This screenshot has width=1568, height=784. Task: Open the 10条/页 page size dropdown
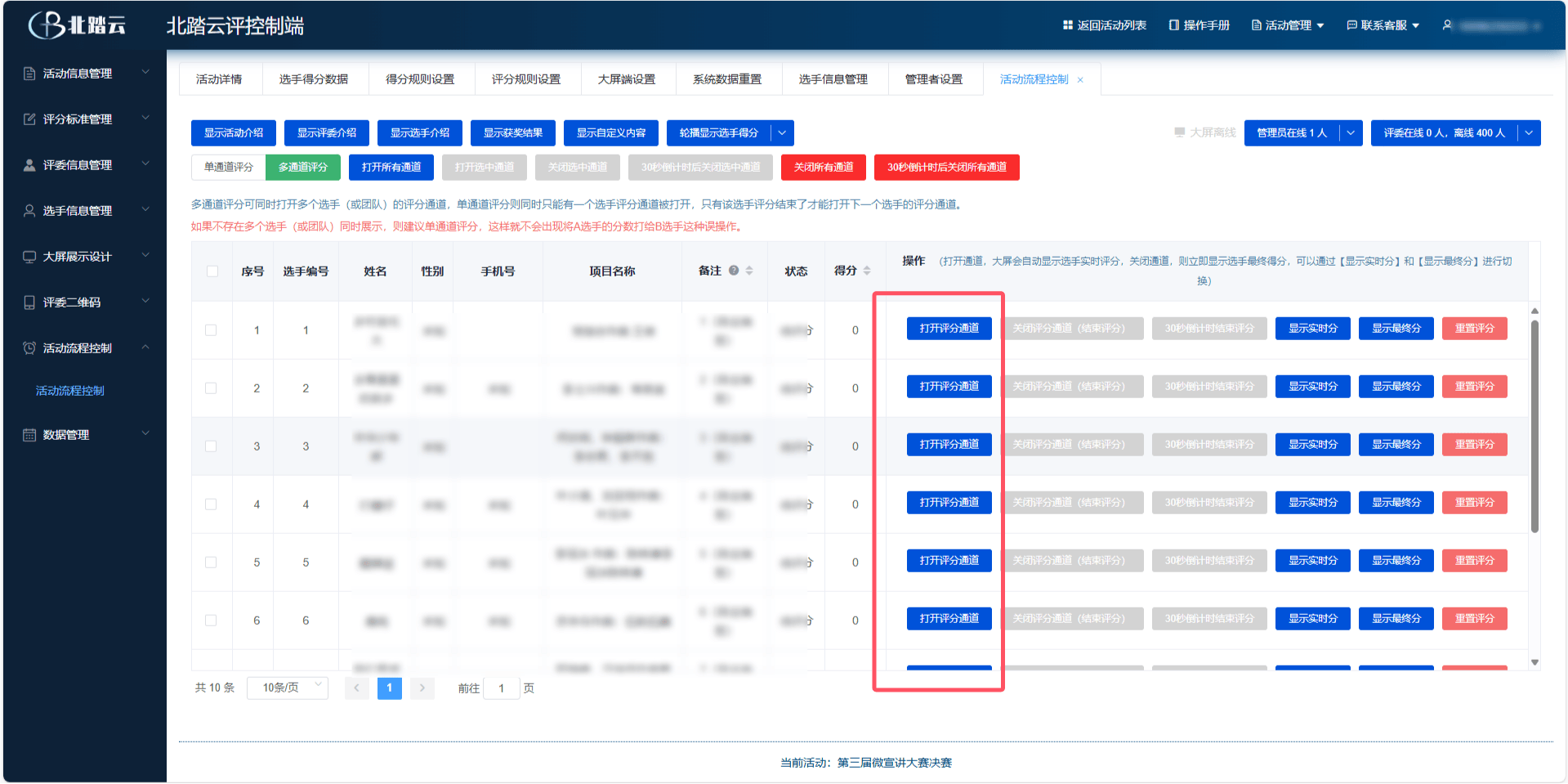(x=288, y=688)
